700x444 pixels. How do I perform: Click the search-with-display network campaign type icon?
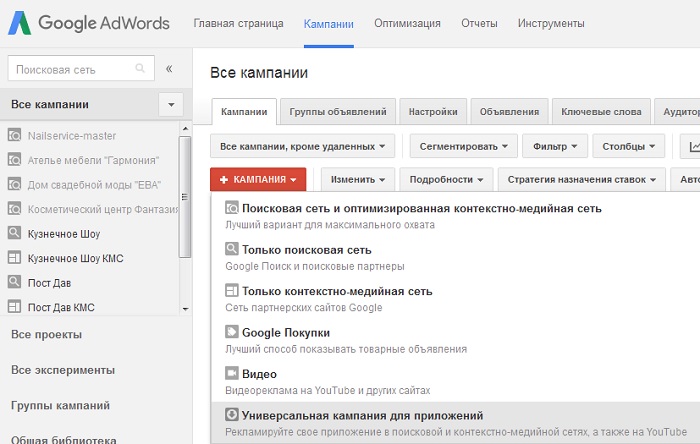232,208
